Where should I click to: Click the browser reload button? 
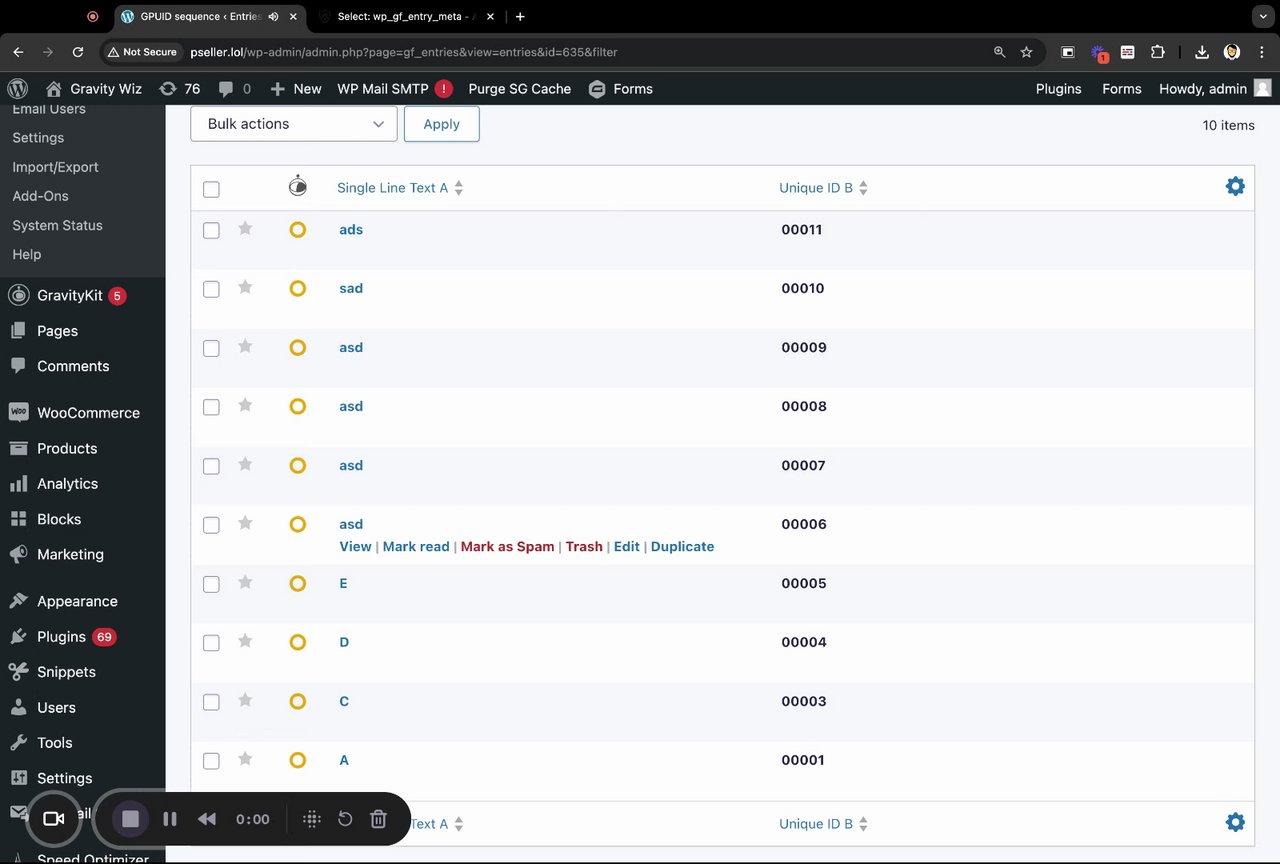pos(78,52)
